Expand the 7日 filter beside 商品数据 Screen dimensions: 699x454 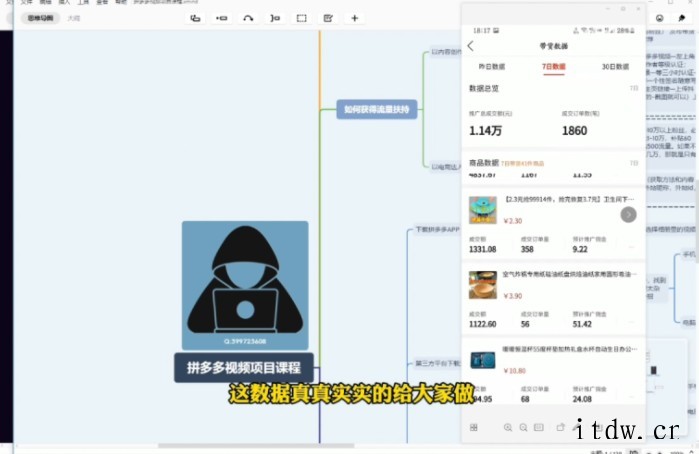634,163
